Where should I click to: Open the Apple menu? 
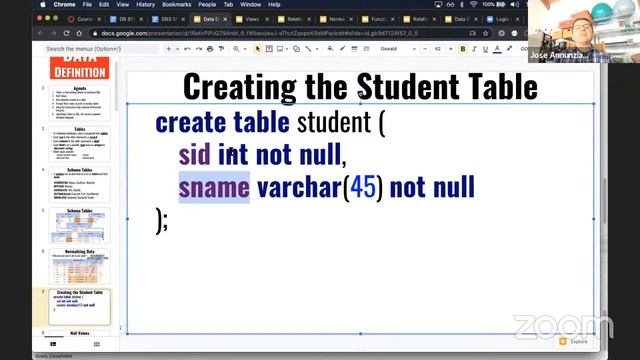point(42,4)
